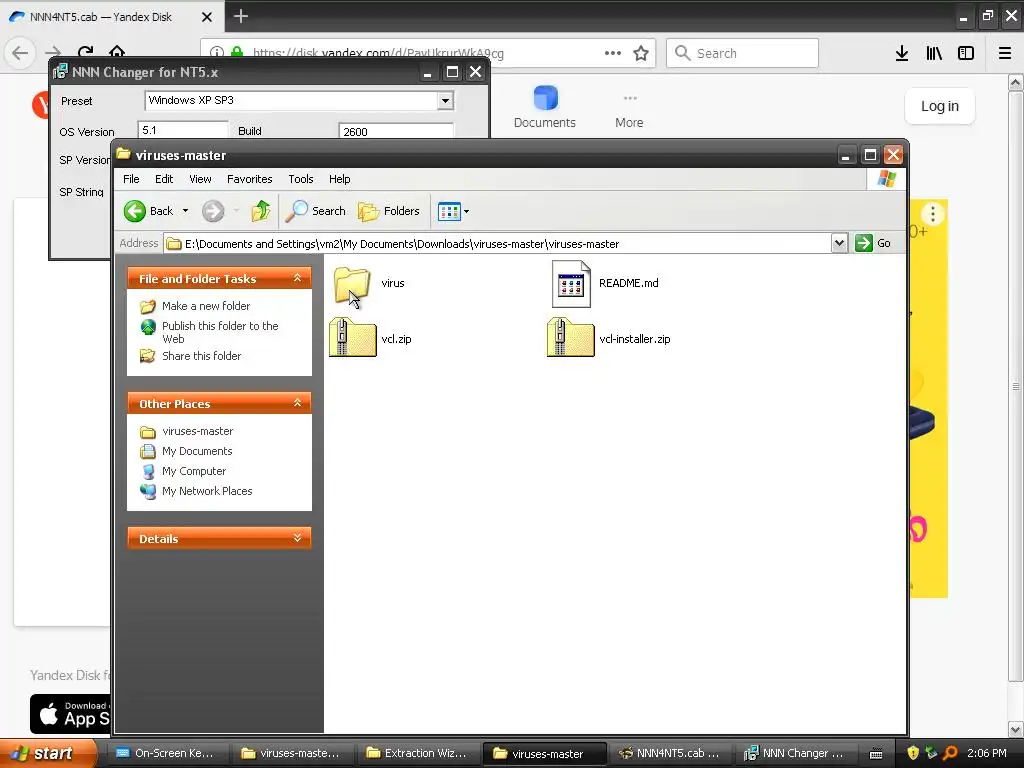Open browser page actions ellipsis
Image resolution: width=1024 pixels, height=768 pixels.
point(613,53)
